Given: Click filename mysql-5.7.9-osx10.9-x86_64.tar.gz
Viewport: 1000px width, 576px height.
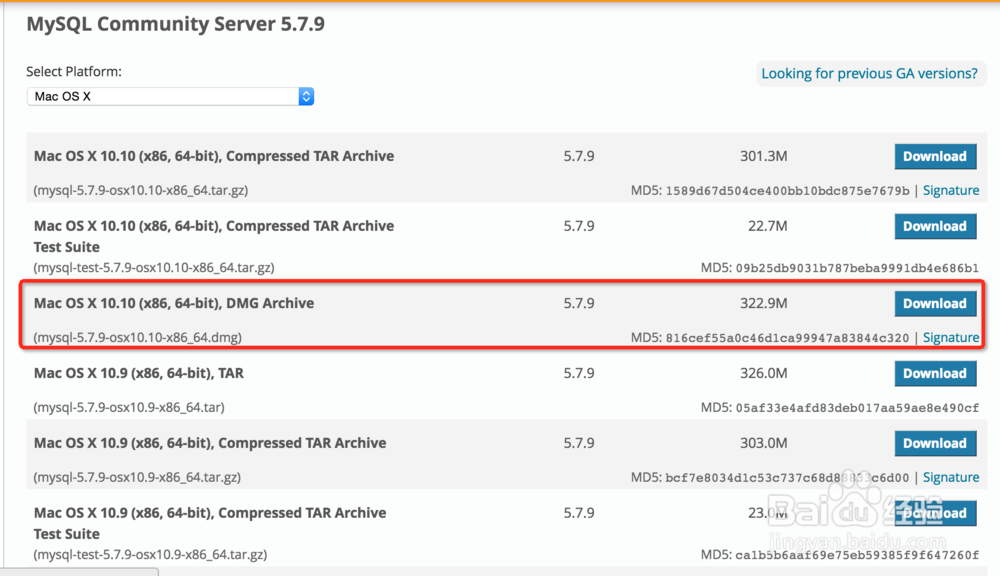Looking at the screenshot, I should (137, 477).
